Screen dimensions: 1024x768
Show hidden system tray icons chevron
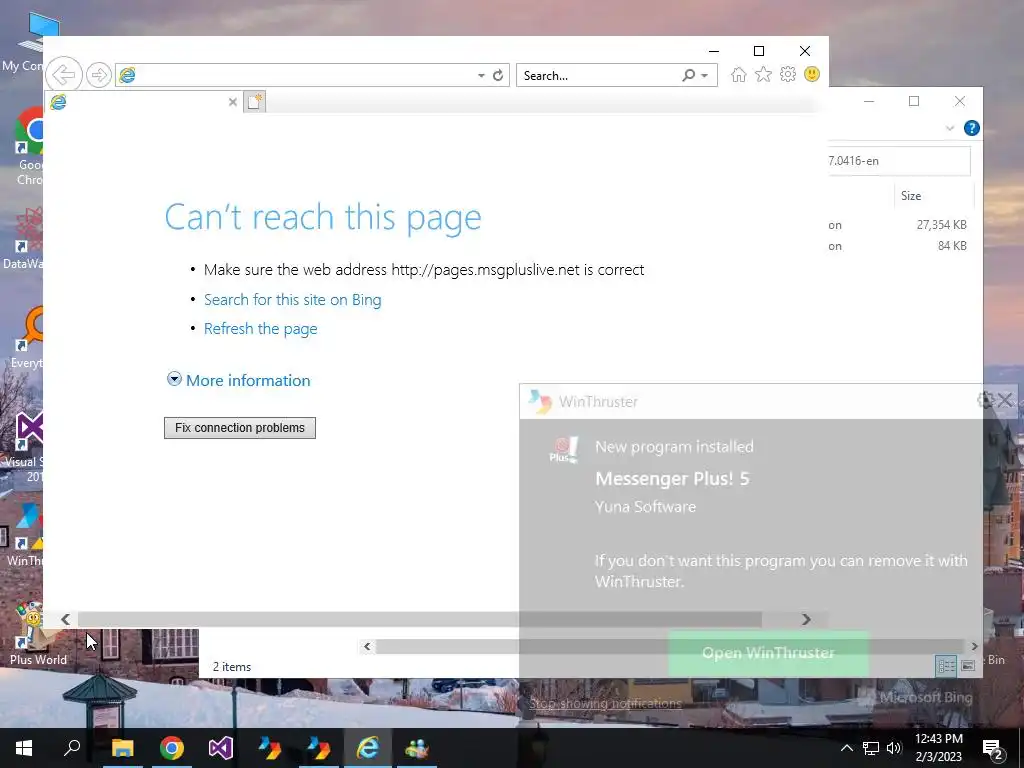tap(846, 748)
